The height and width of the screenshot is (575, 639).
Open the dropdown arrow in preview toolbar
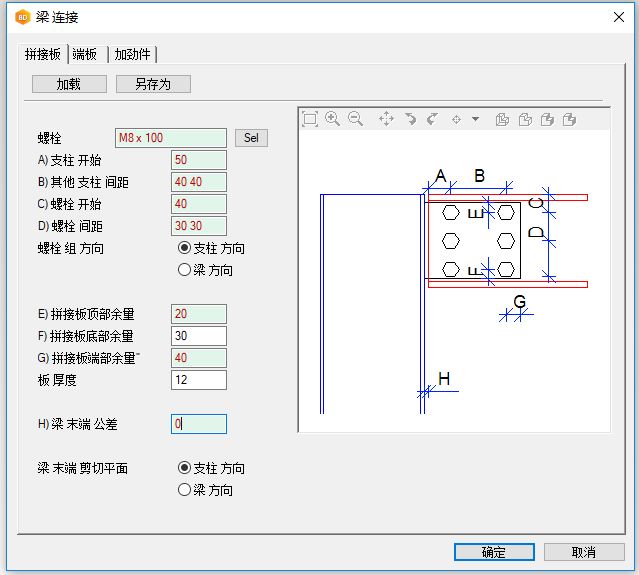pyautogui.click(x=475, y=119)
